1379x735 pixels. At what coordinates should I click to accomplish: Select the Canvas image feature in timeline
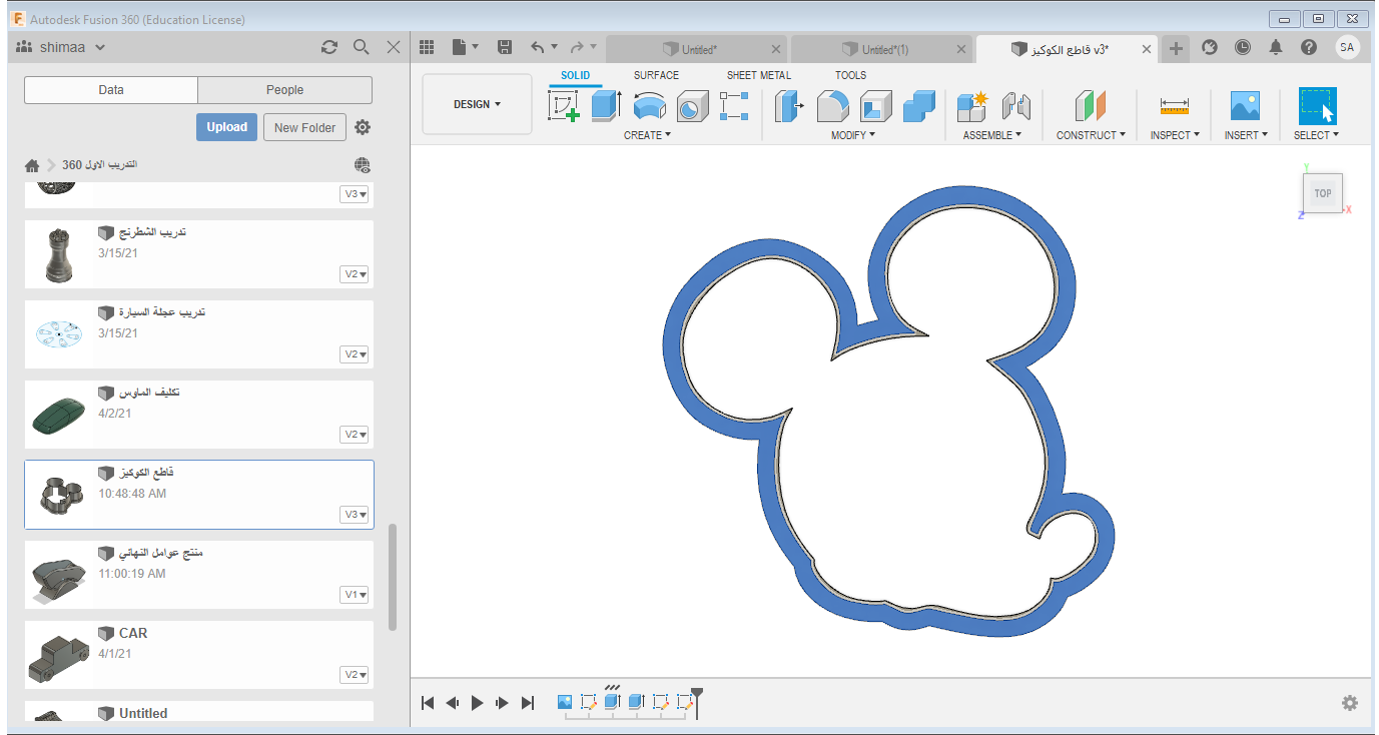(x=564, y=702)
